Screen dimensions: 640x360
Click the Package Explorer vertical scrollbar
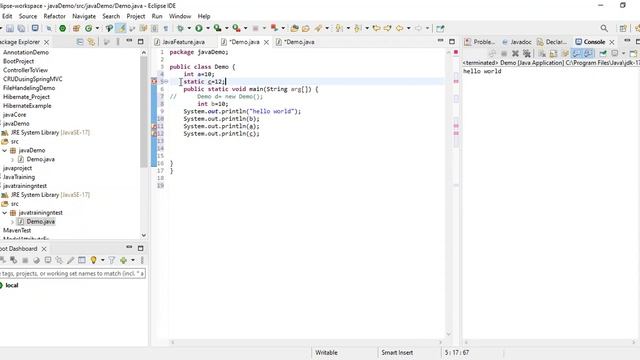click(144, 111)
